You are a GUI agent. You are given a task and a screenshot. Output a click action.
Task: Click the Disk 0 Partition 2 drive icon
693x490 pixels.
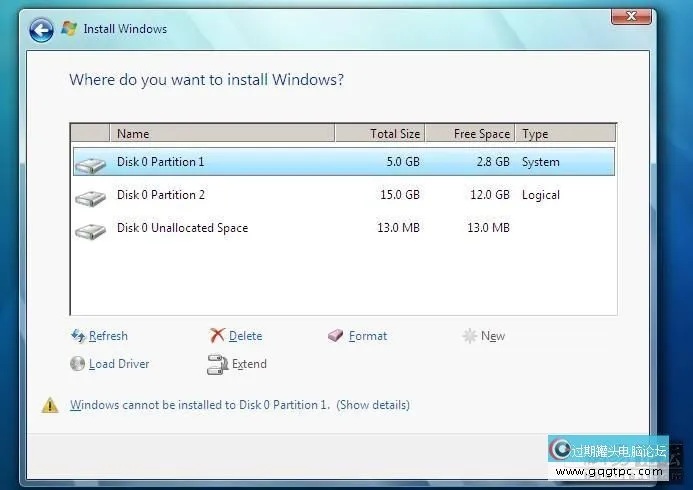(90, 197)
